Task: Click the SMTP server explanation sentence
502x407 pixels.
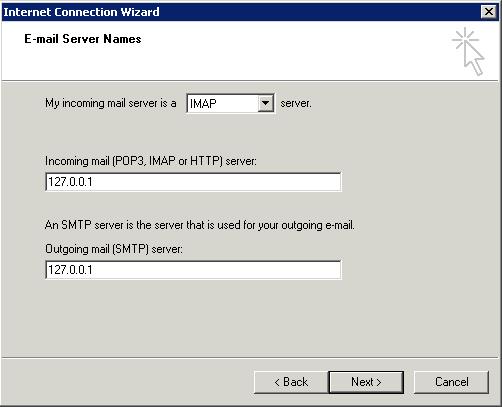Action: point(200,225)
